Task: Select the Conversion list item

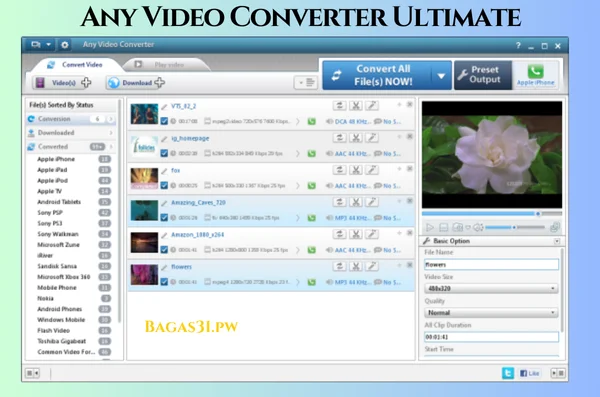Action: click(71, 119)
